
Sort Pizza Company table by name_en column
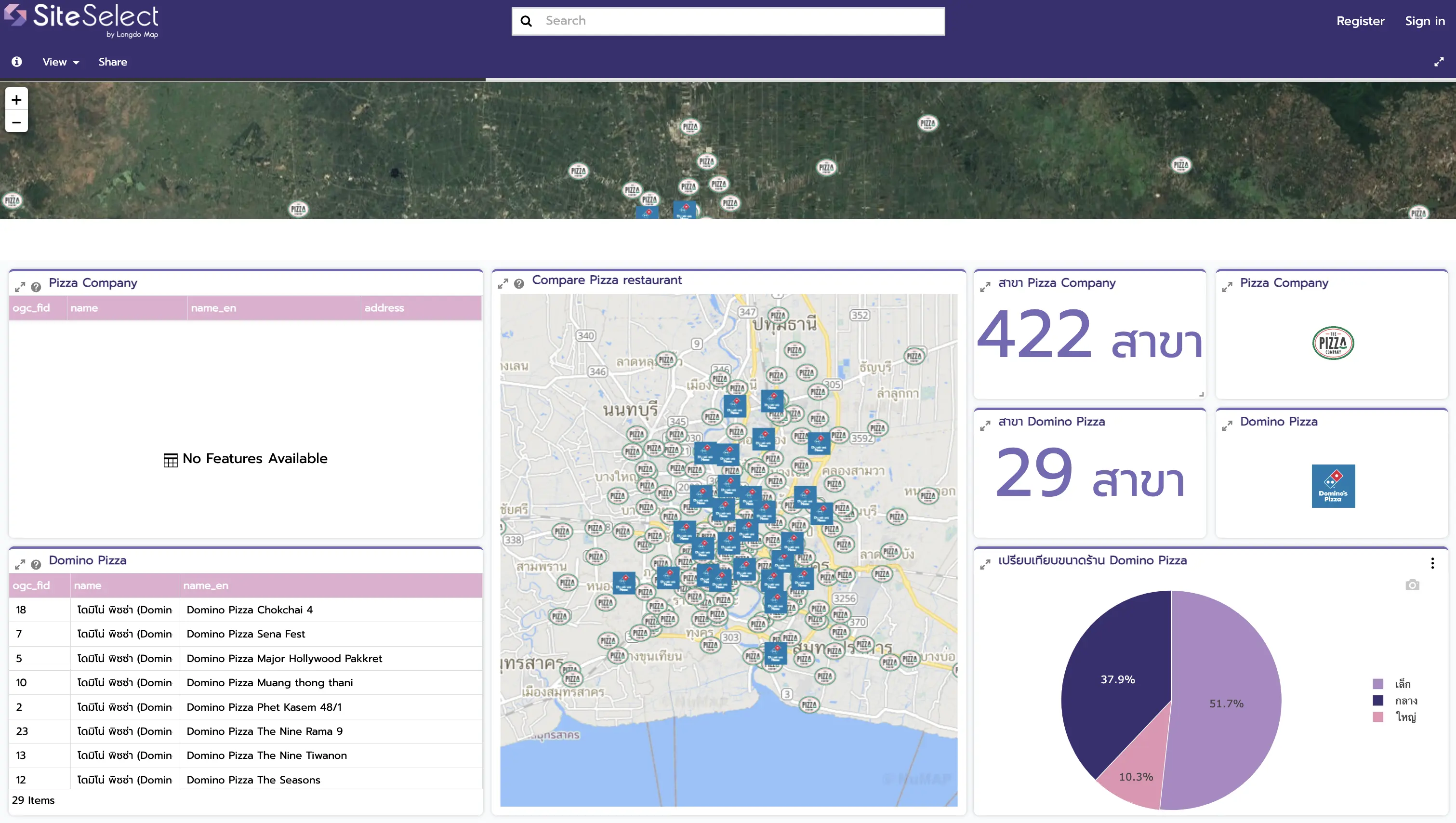click(274, 308)
